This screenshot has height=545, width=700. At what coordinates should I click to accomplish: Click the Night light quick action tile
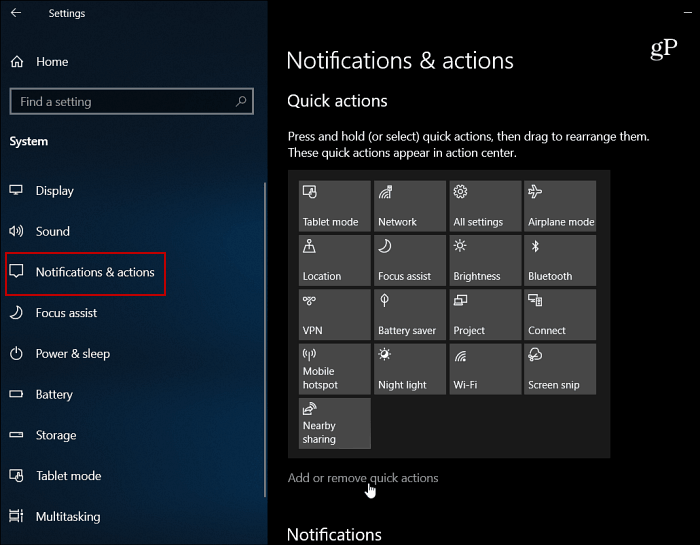tap(410, 369)
